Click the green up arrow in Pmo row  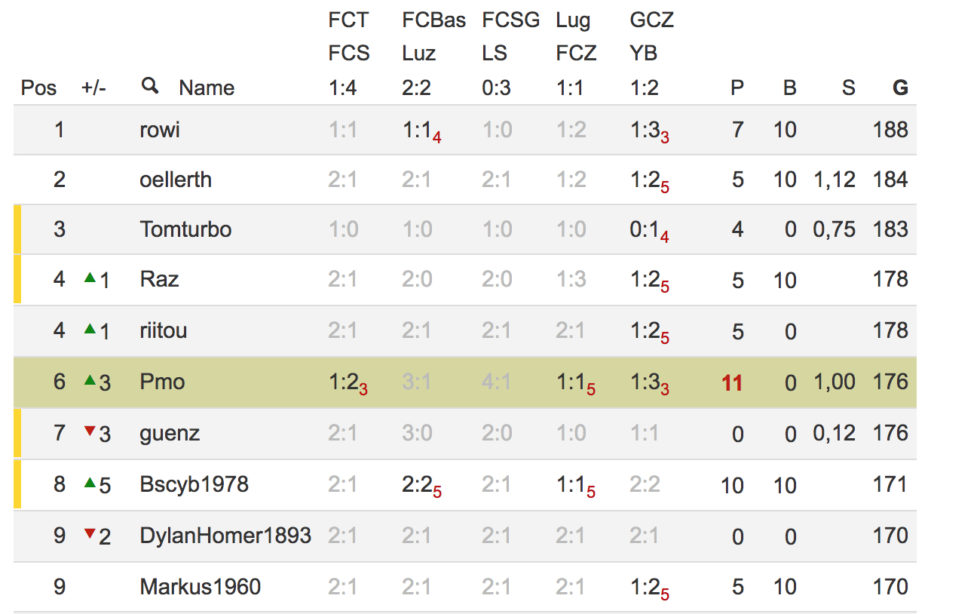(90, 380)
